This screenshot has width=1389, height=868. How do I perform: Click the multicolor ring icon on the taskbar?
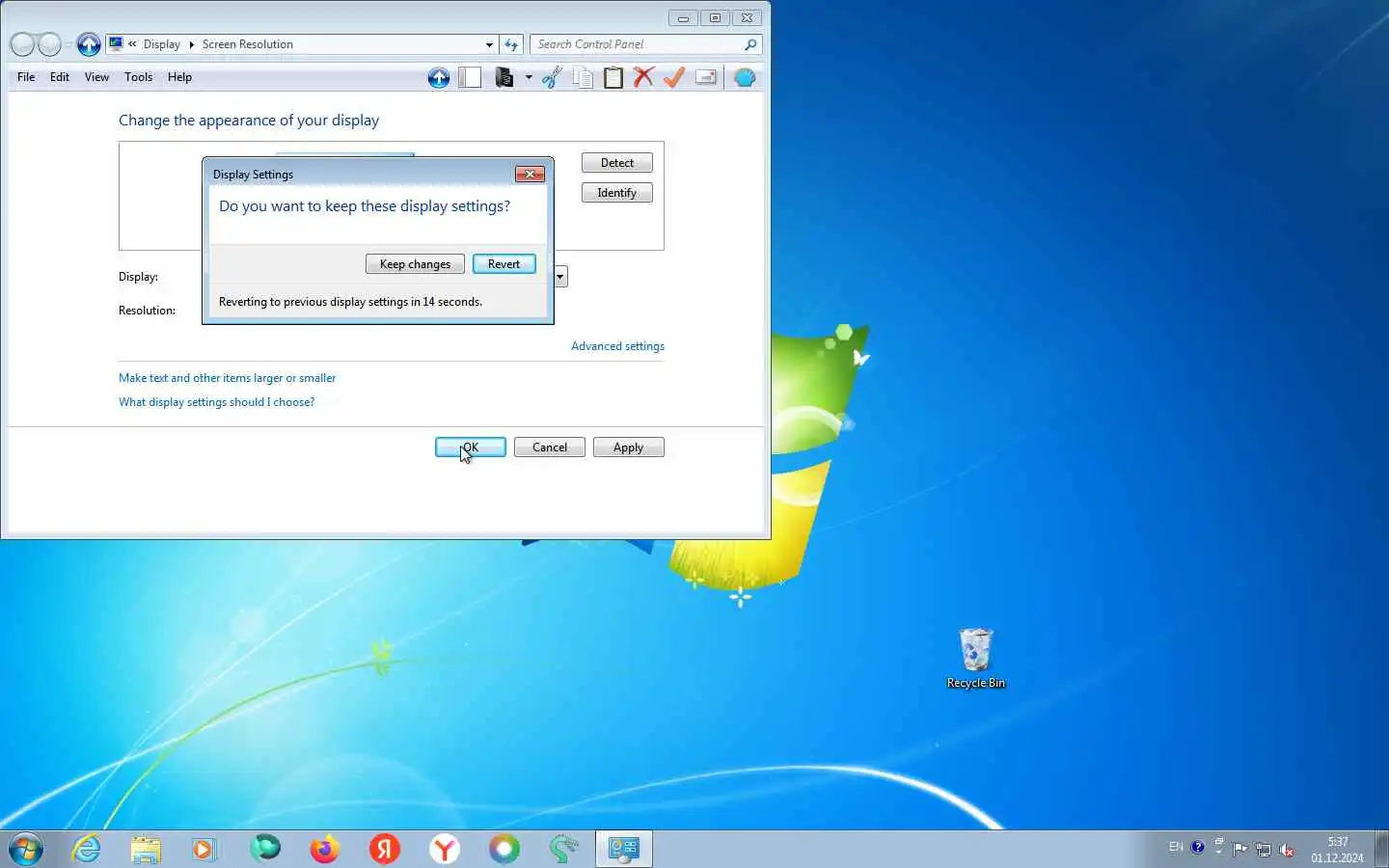click(x=504, y=849)
